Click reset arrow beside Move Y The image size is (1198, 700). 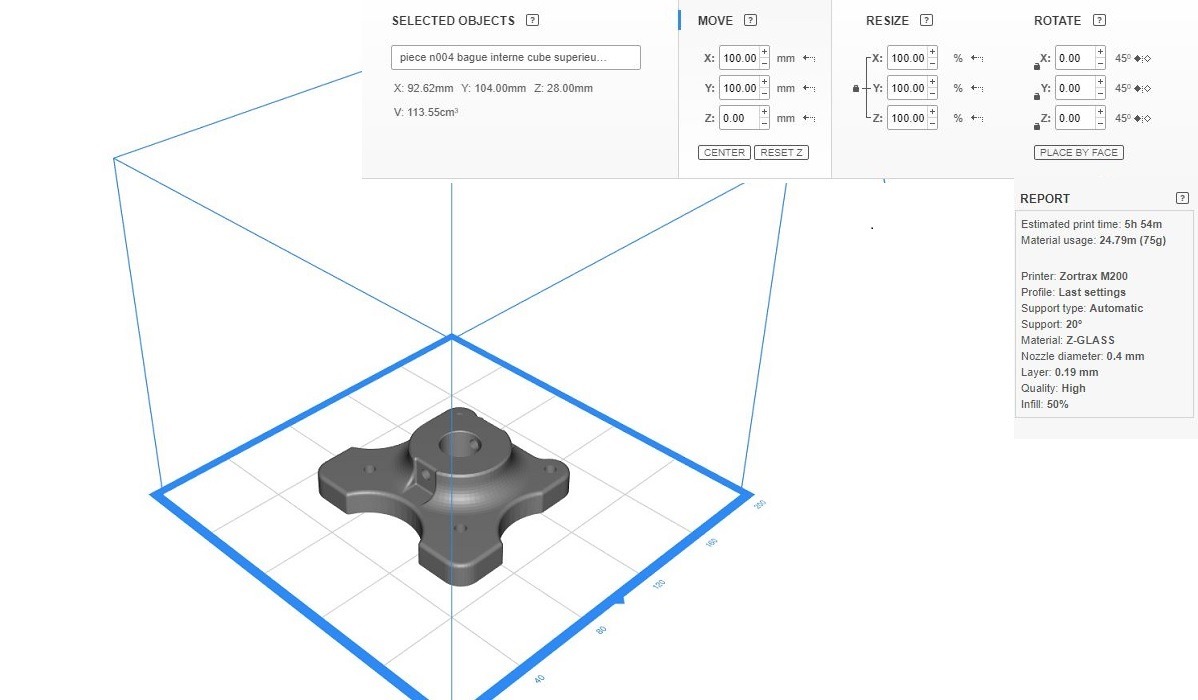click(x=809, y=88)
